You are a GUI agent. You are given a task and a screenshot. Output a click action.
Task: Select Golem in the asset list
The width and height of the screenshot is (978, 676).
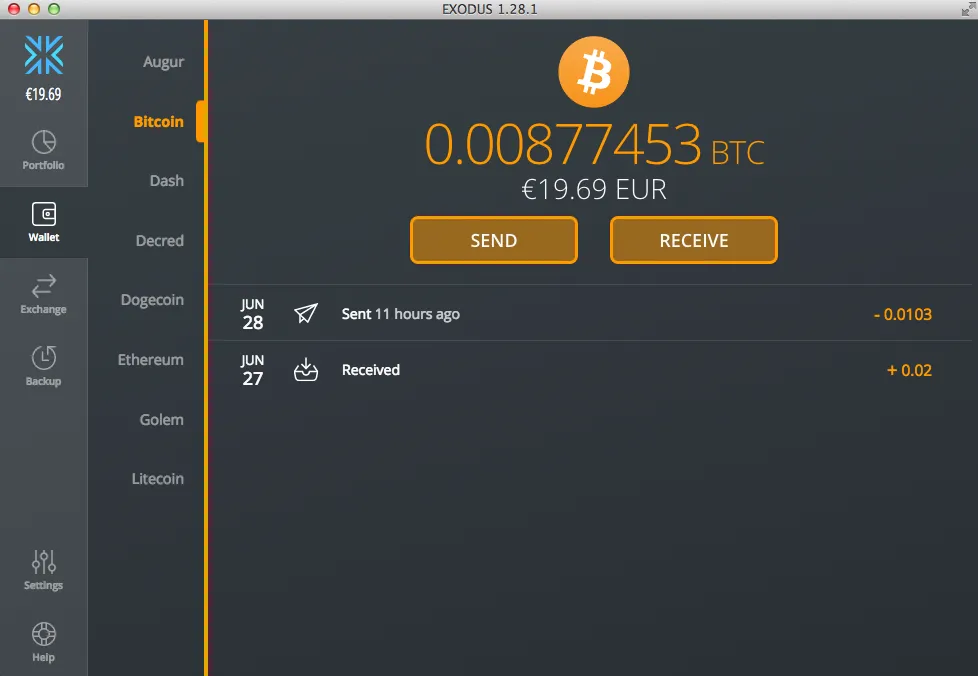click(x=162, y=420)
